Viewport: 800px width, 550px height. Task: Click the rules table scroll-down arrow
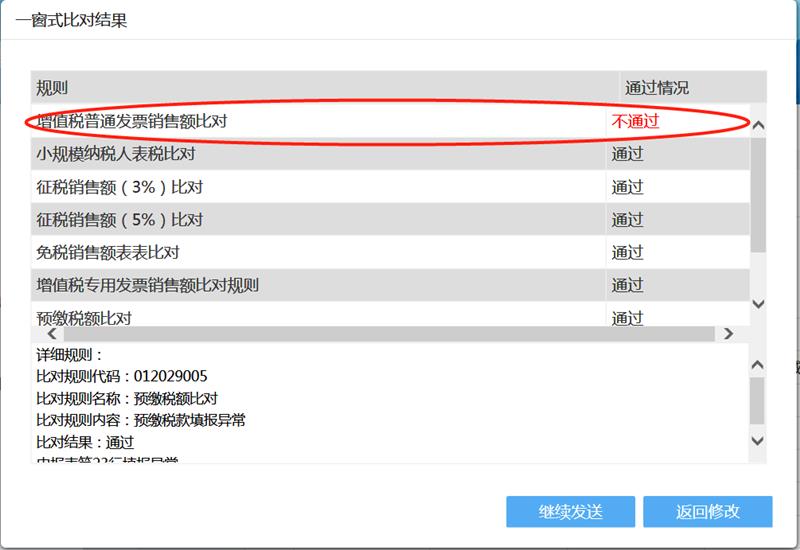[757, 303]
